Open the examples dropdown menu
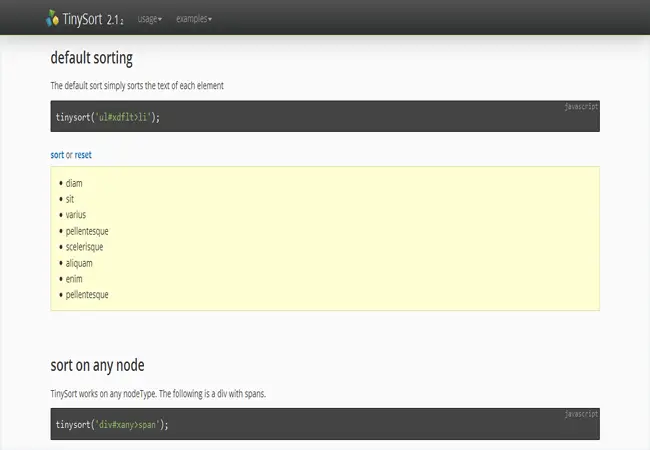 click(194, 19)
